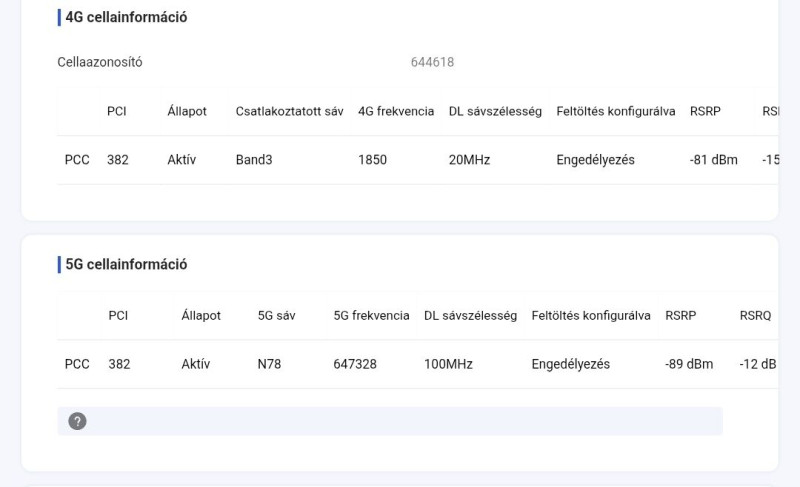This screenshot has width=800, height=487.
Task: Select the -89 dBm RSRP value
Action: tap(689, 364)
